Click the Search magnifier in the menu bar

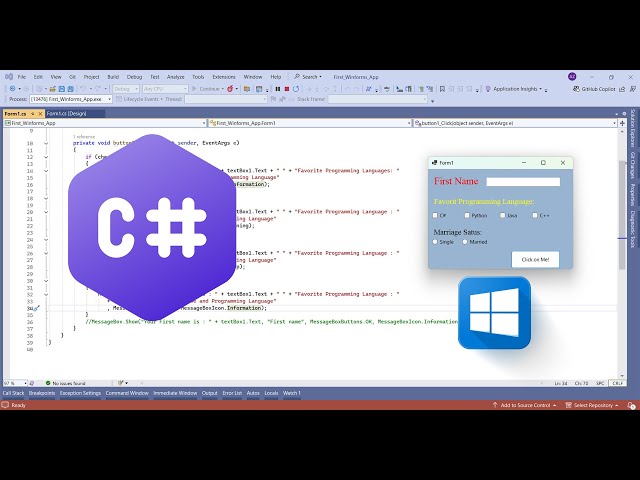click(297, 77)
